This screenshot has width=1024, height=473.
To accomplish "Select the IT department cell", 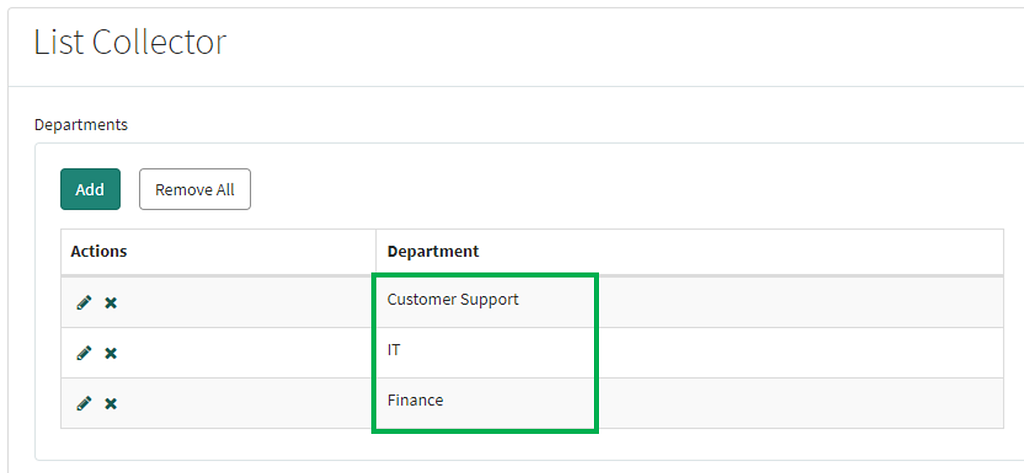I will click(690, 353).
